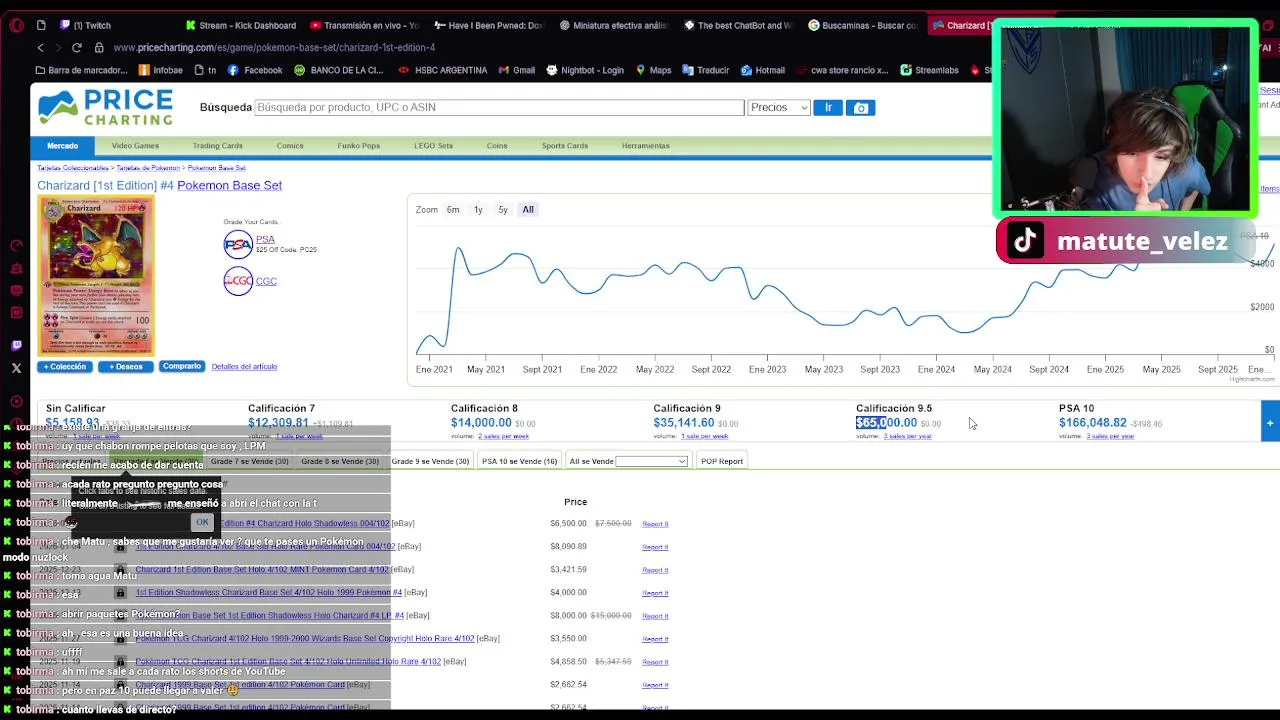
Task: Click the Calificación 9 price $35,141.60
Action: pos(683,423)
